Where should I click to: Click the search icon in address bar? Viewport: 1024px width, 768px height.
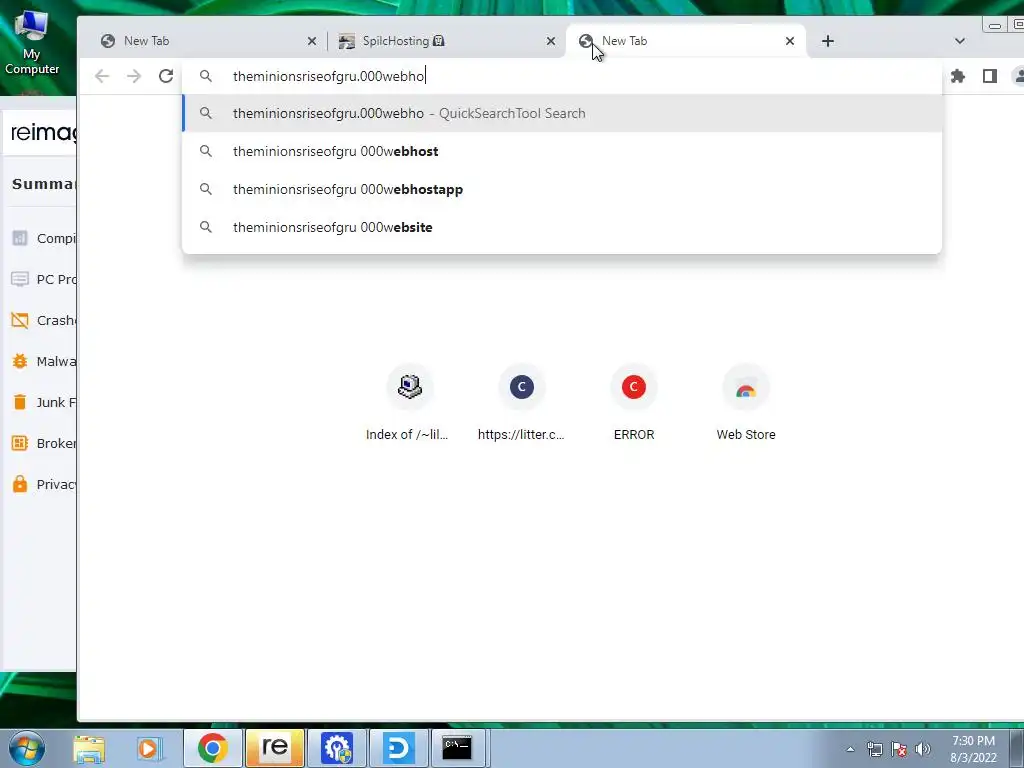[x=206, y=76]
